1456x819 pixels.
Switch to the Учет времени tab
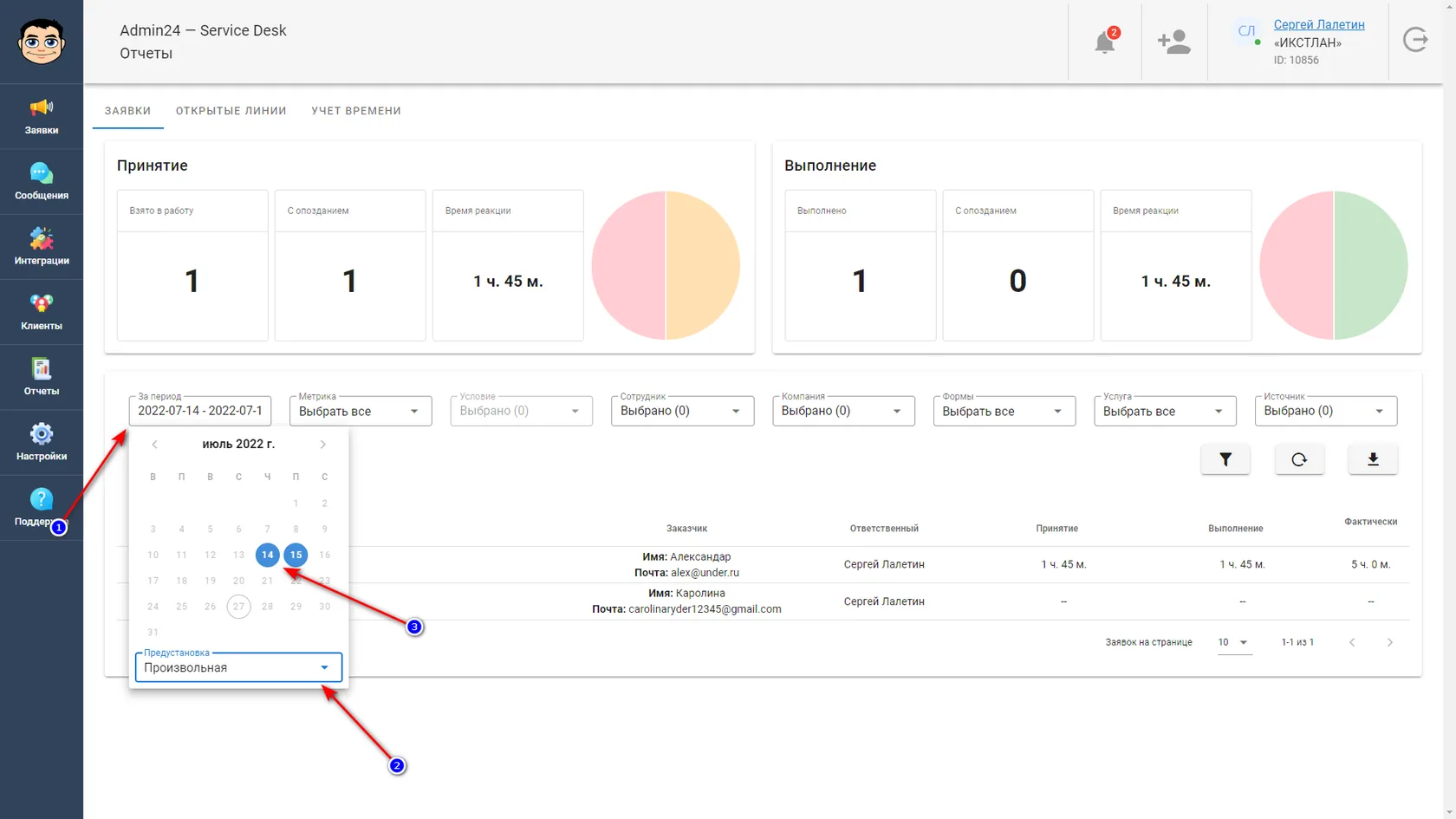click(x=356, y=111)
